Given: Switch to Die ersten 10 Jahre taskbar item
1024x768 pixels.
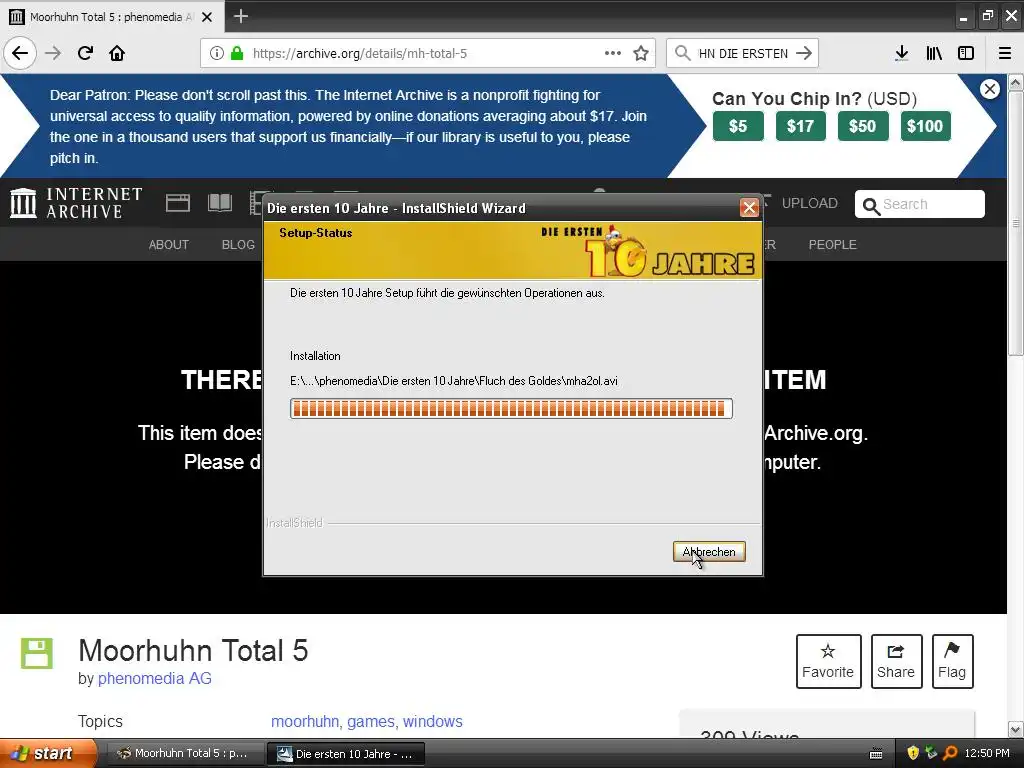Looking at the screenshot, I should click(346, 754).
